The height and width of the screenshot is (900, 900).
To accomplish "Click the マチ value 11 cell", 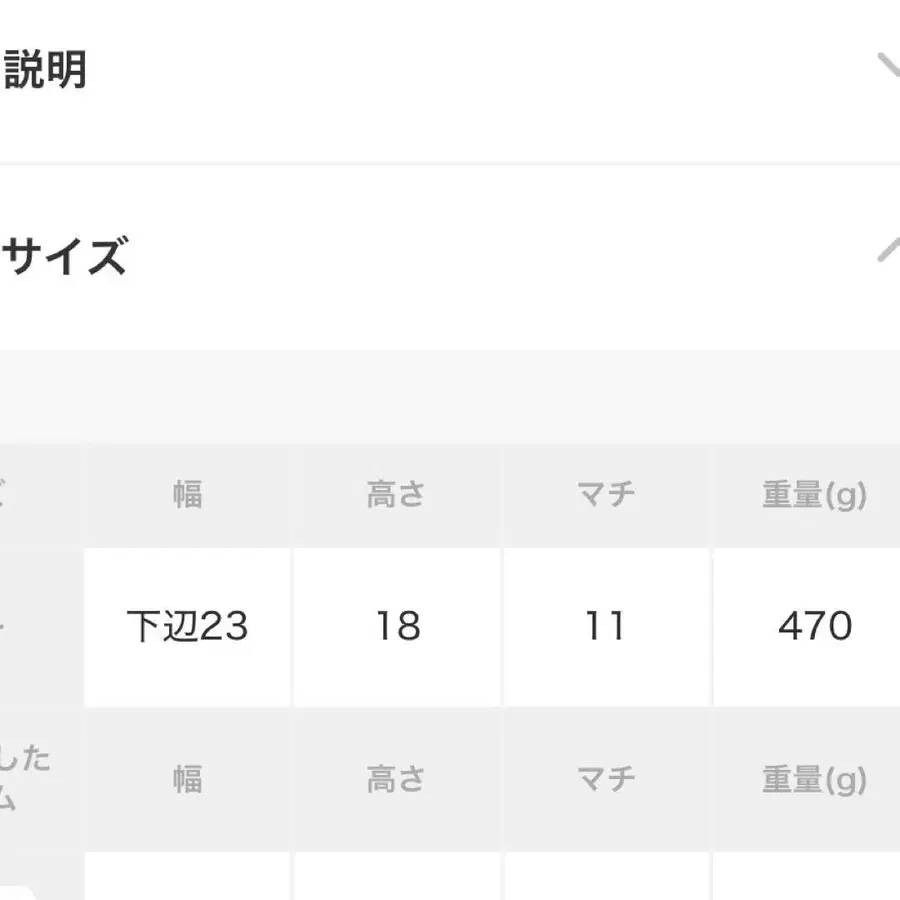I will click(x=606, y=627).
